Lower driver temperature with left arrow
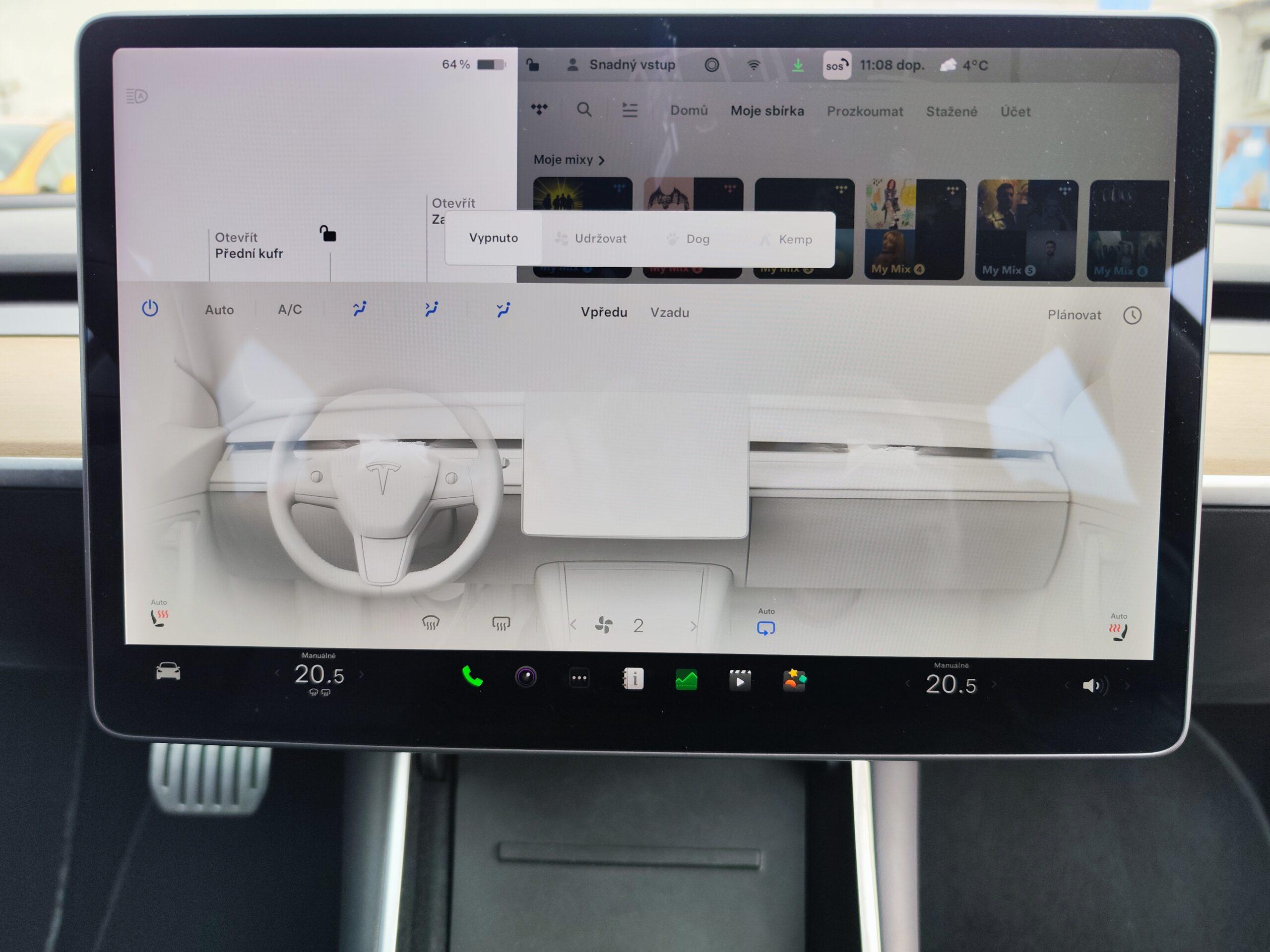This screenshot has height=952, width=1270. click(x=277, y=673)
